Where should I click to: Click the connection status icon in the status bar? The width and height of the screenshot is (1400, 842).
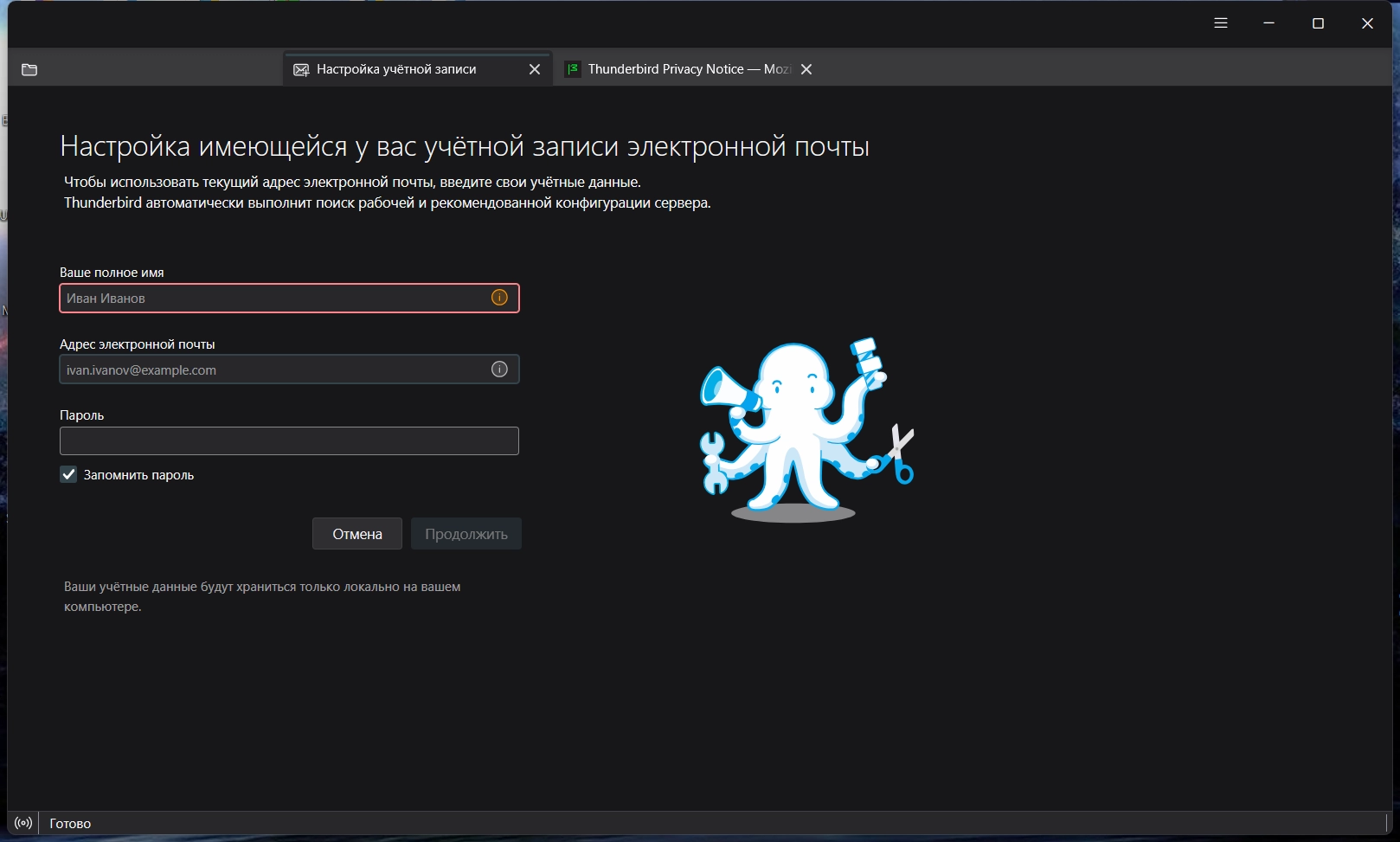[23, 823]
